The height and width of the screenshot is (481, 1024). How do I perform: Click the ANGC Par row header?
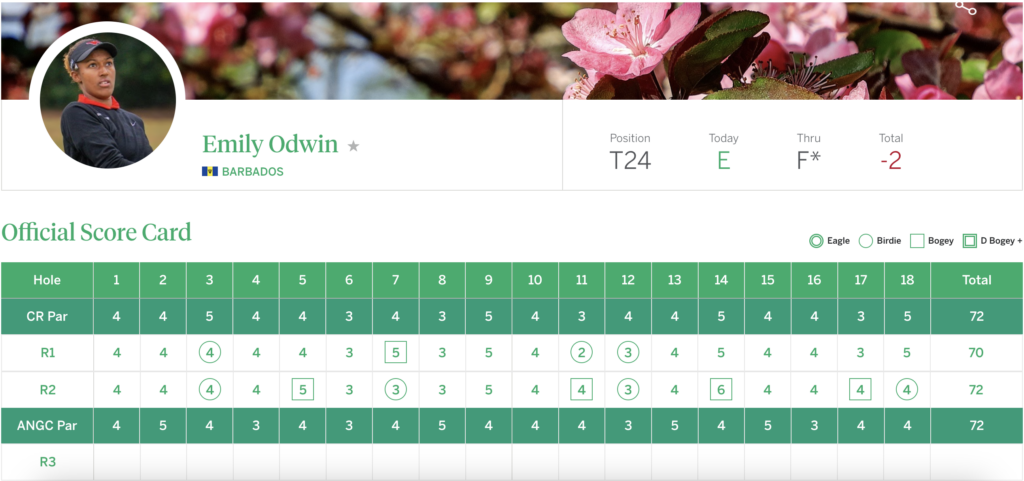tap(47, 426)
